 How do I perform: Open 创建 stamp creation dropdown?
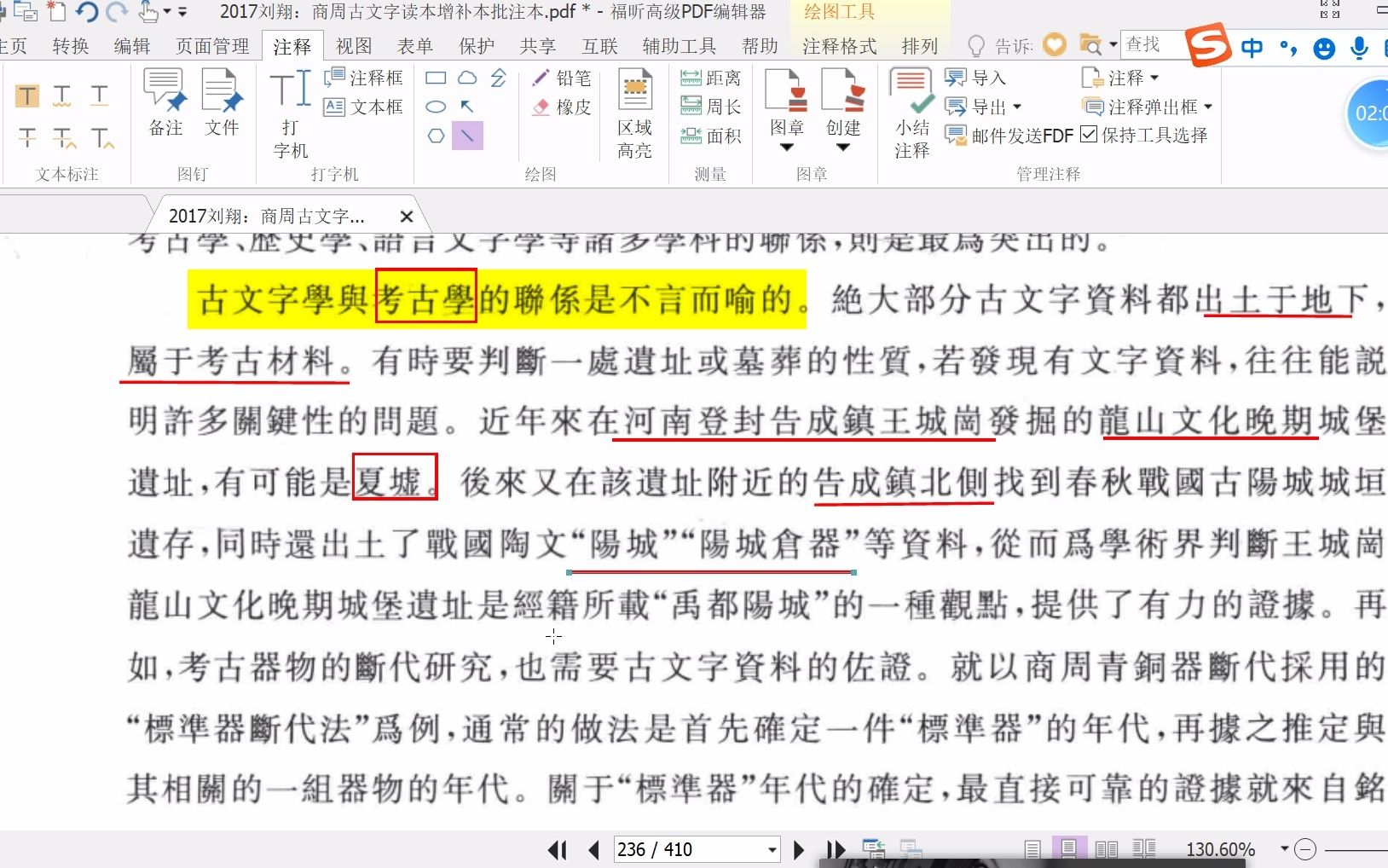[843, 147]
